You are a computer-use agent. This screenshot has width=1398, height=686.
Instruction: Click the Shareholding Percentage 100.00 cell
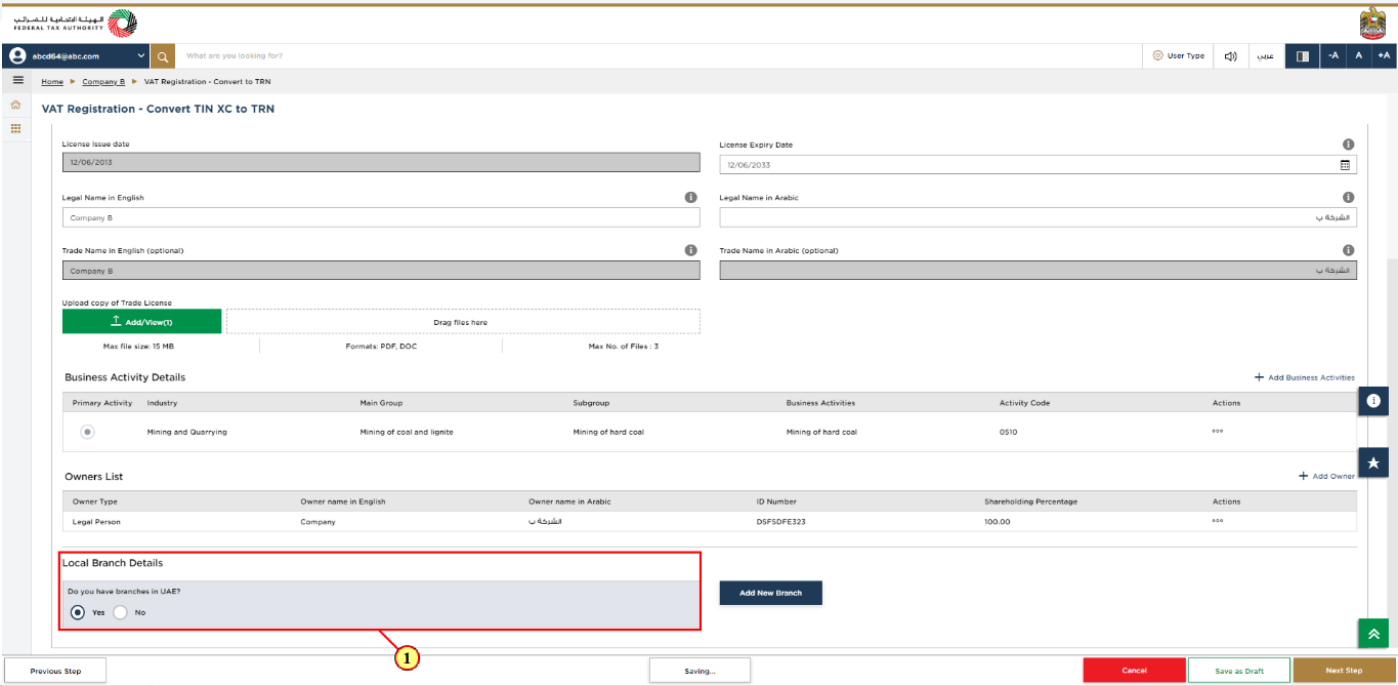click(998, 522)
